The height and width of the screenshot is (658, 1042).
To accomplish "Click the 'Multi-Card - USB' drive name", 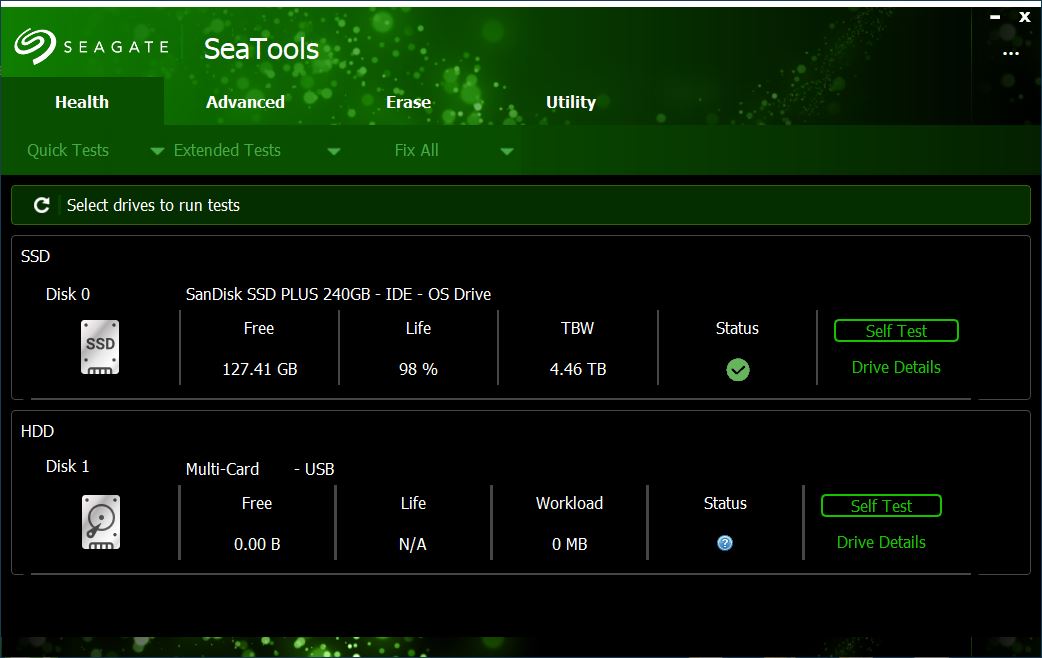I will (260, 469).
